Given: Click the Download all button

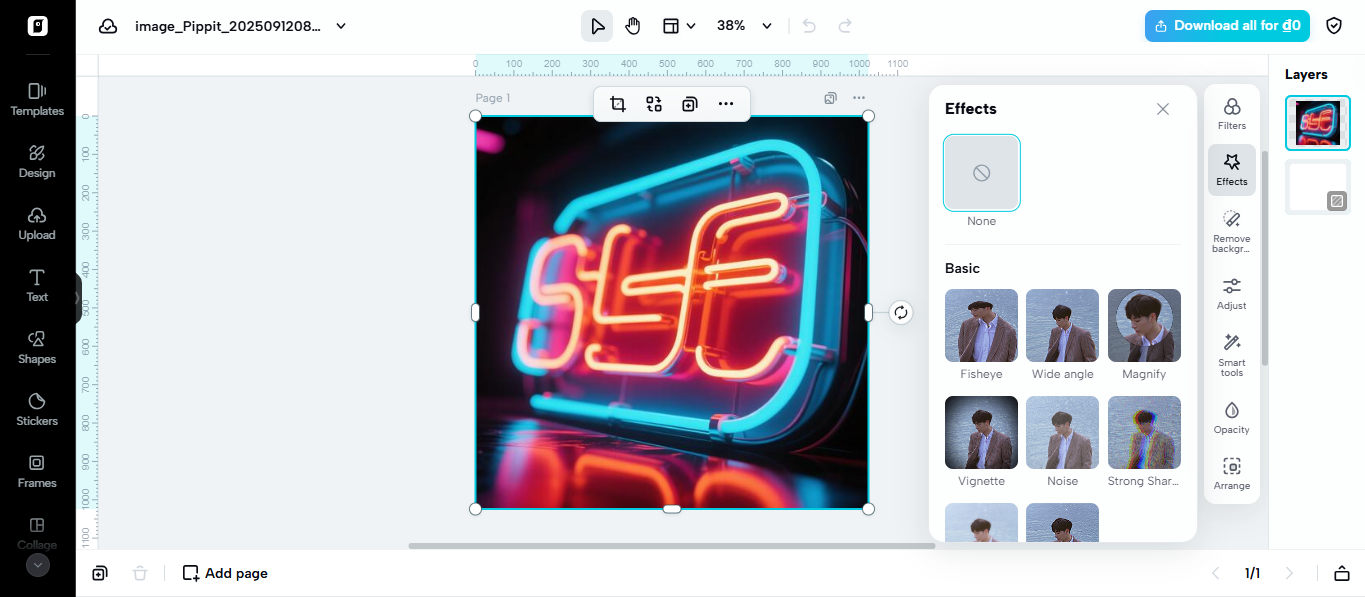Looking at the screenshot, I should [x=1226, y=26].
